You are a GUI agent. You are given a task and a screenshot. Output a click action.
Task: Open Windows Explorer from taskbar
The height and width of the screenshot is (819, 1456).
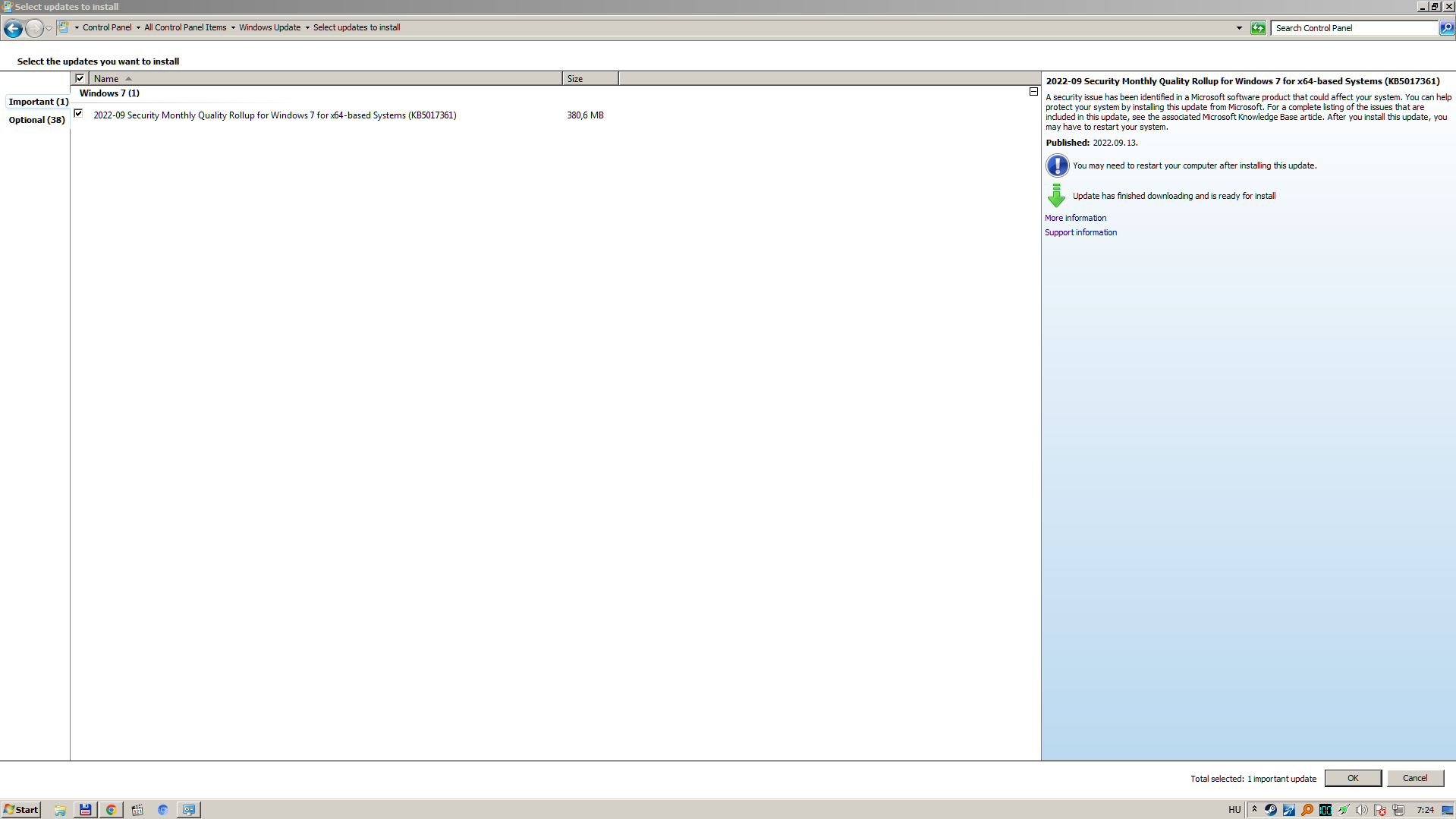click(x=60, y=810)
